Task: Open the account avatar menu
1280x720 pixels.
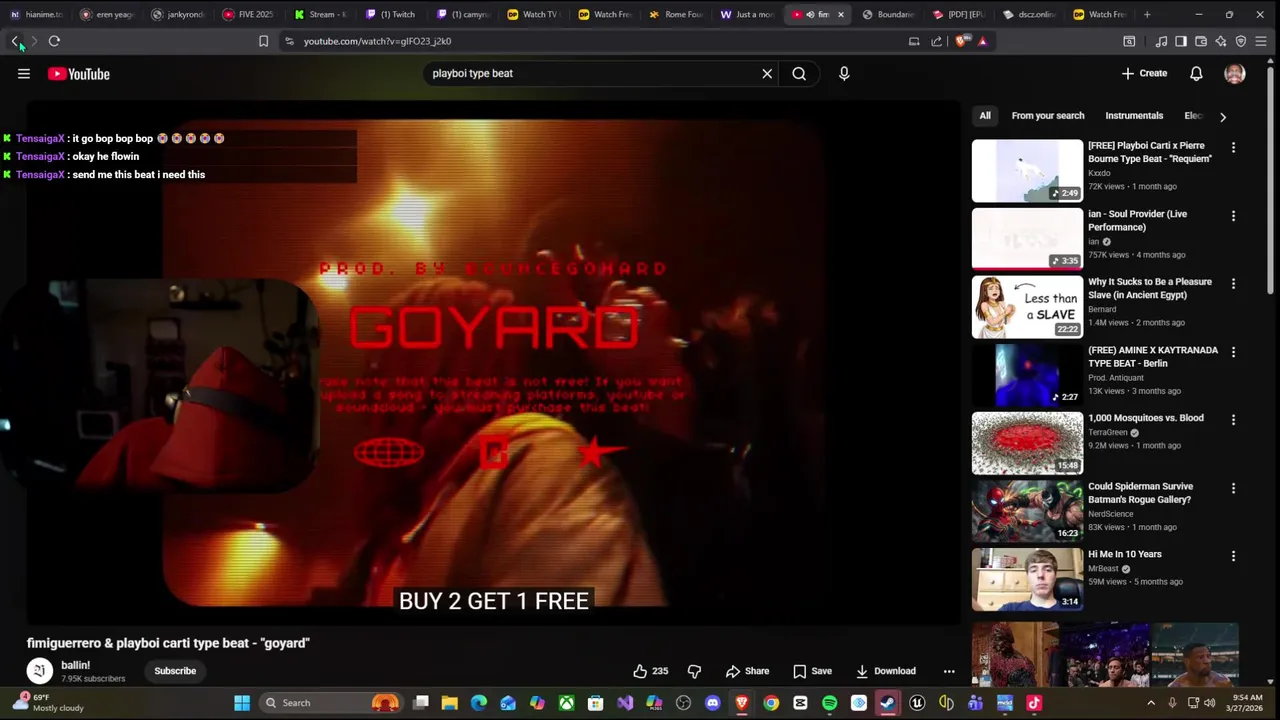Action: pyautogui.click(x=1235, y=74)
